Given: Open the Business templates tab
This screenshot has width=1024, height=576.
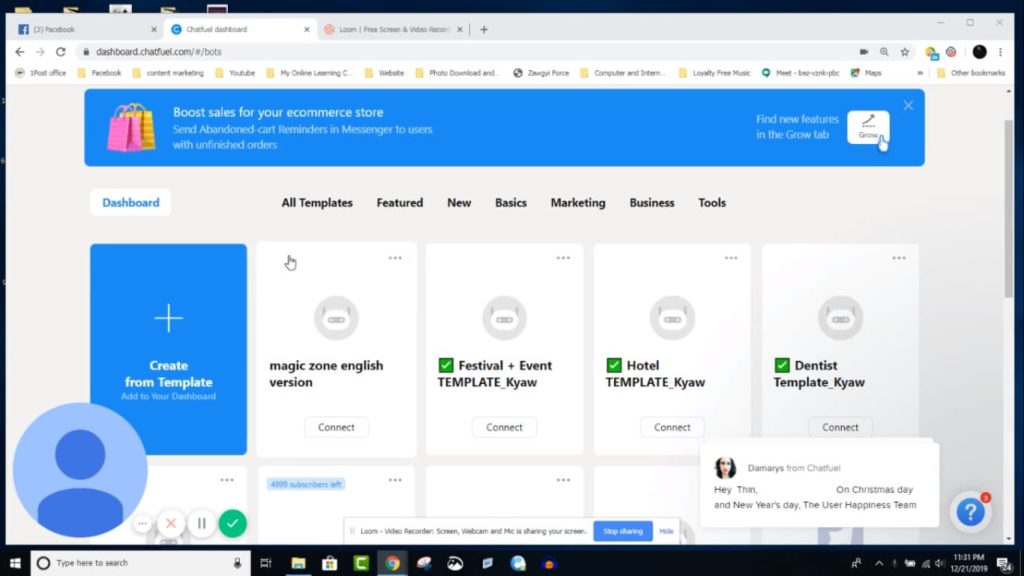Looking at the screenshot, I should point(652,202).
